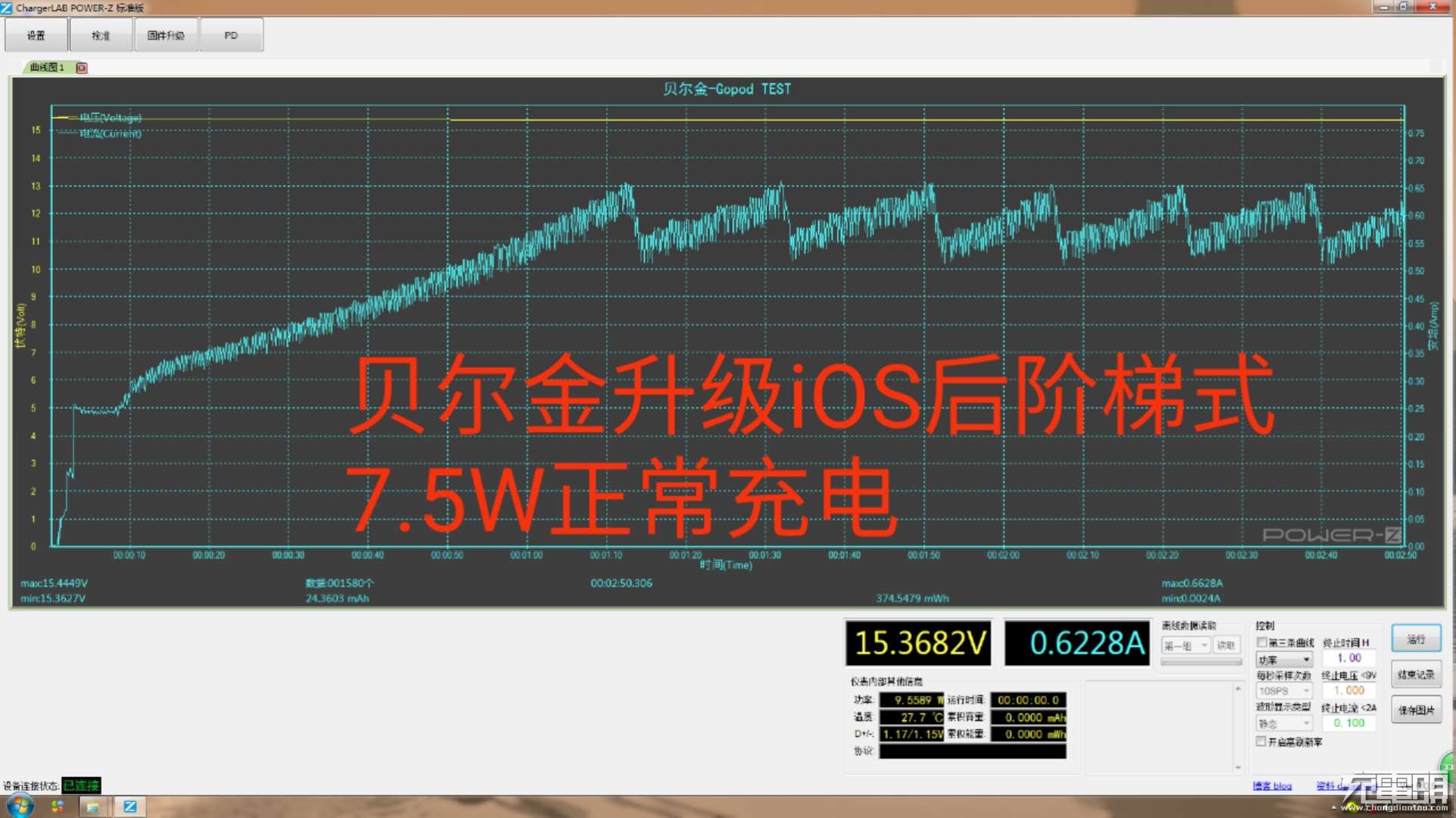The image size is (1456, 818).
Task: Open the 静态 waveform display type dropdown
Action: tap(1284, 723)
